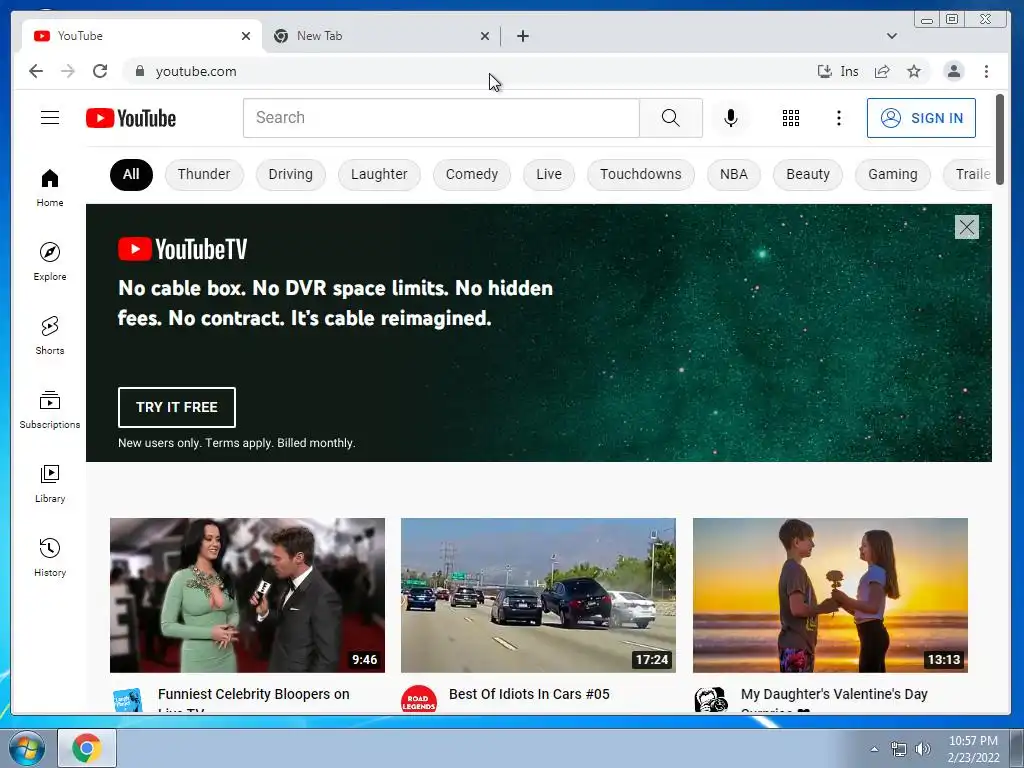Click the site lock icon
This screenshot has width=1024, height=768.
tap(139, 71)
